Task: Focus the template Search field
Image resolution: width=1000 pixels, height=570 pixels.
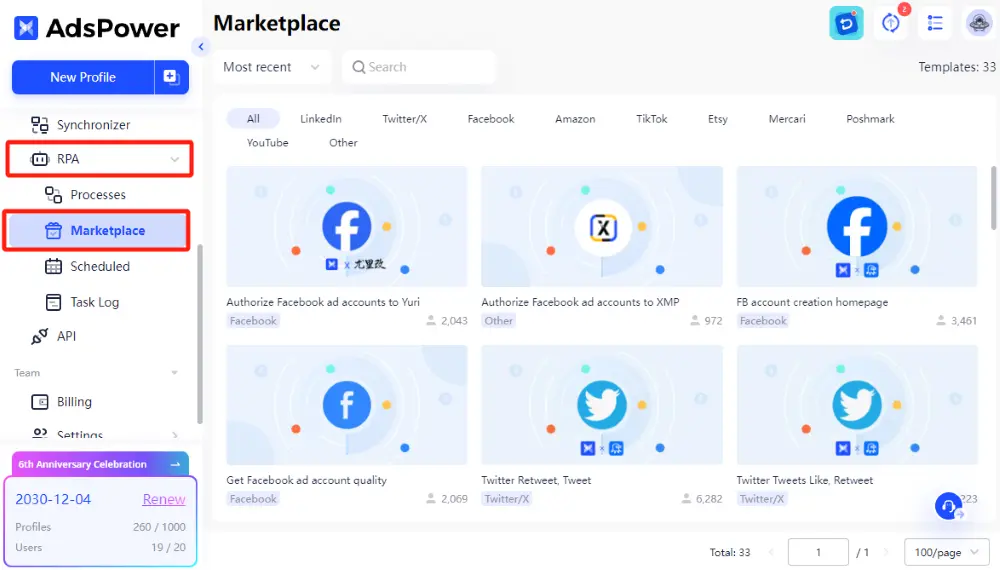Action: coord(419,67)
